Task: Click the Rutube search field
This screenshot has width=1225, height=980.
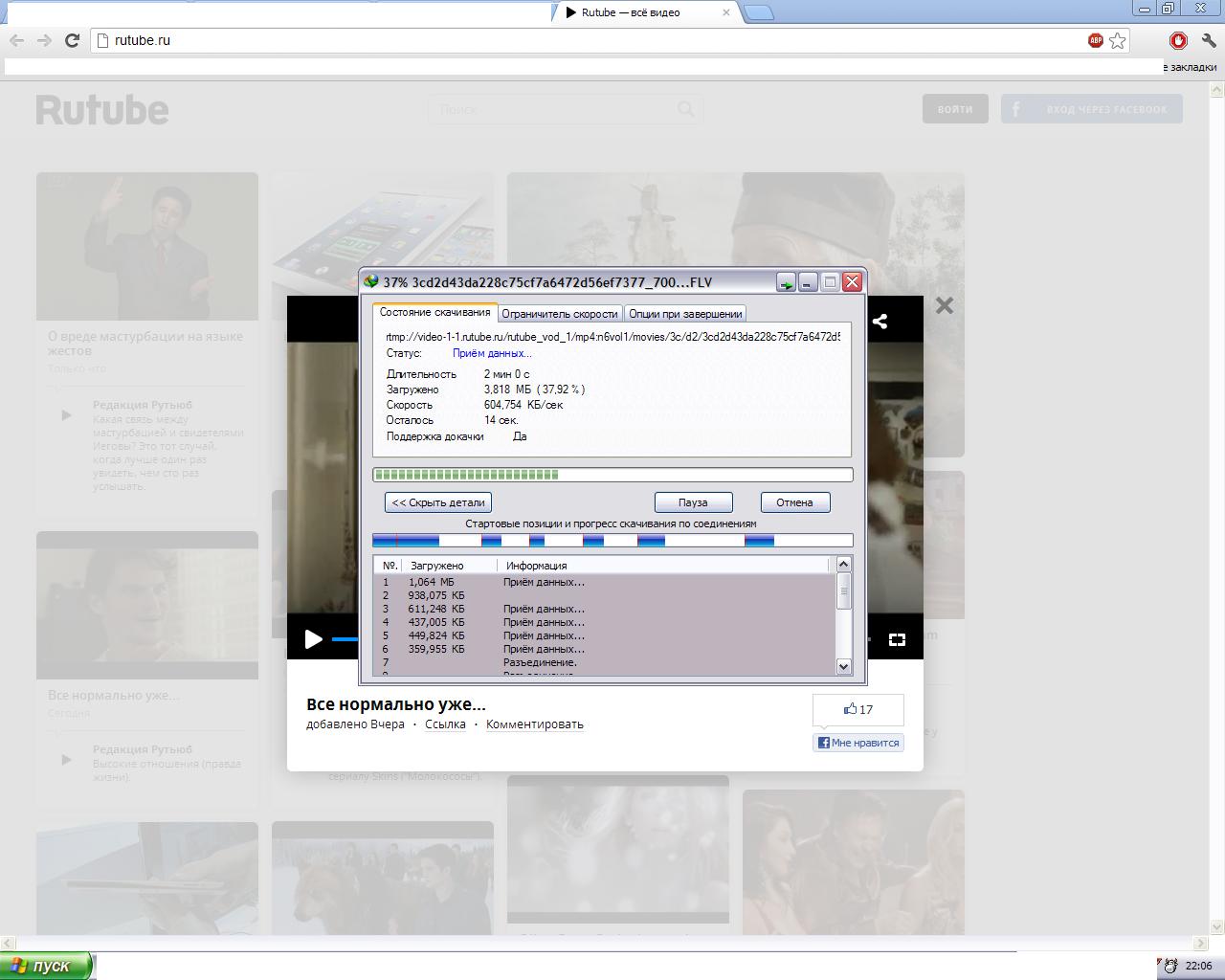Action: click(x=567, y=109)
